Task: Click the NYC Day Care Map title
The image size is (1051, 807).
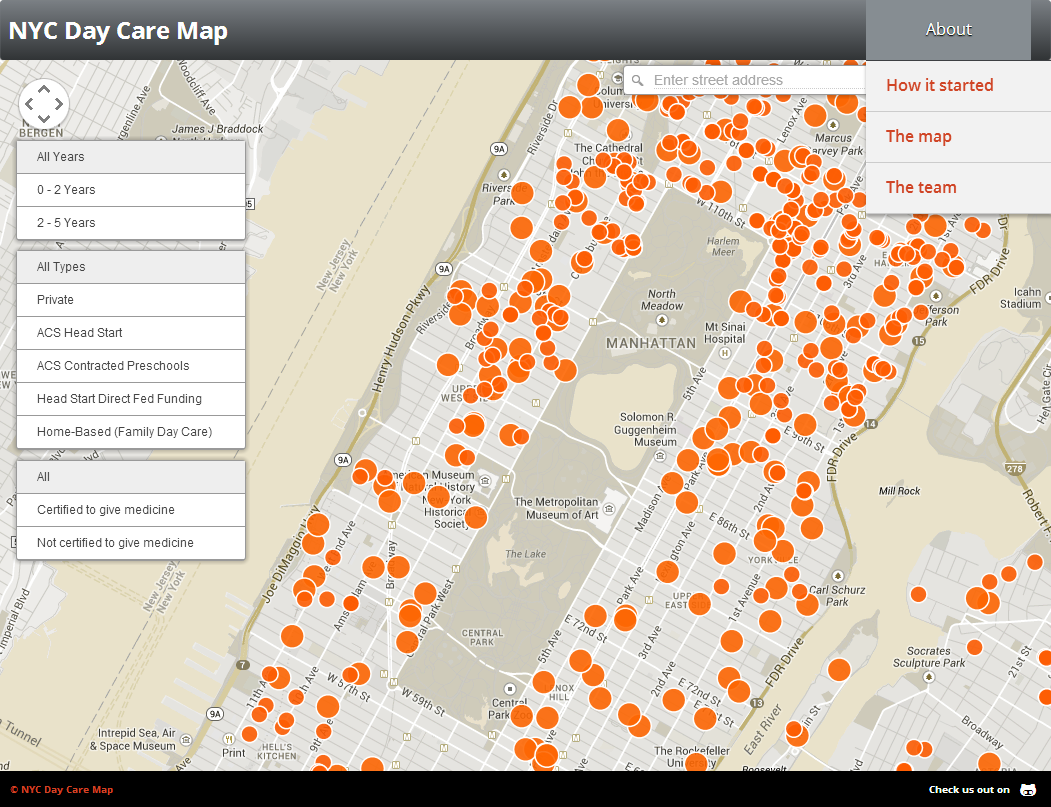Action: [118, 31]
